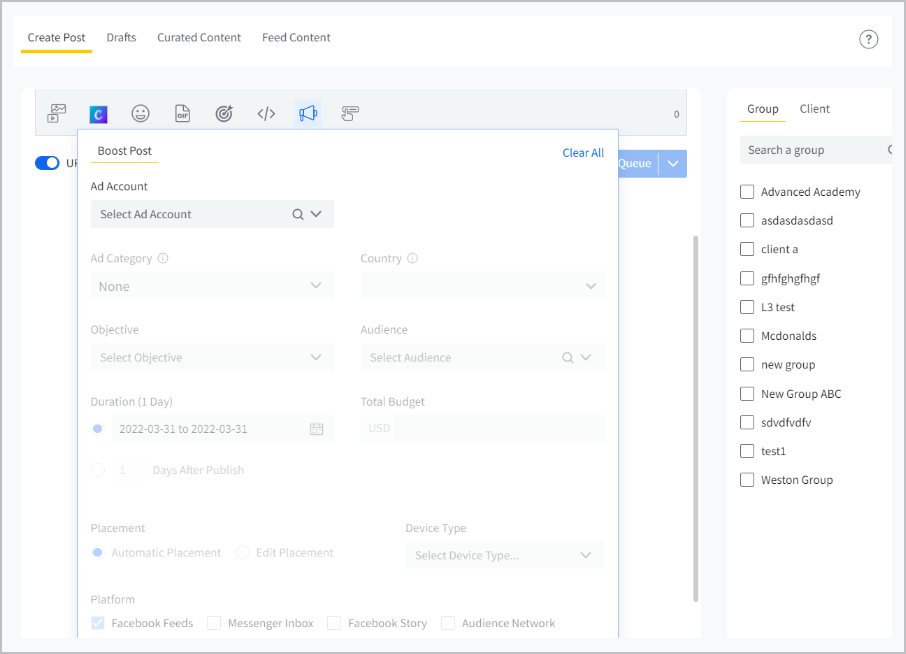Expand the Queue button arrow
The height and width of the screenshot is (654, 906).
[673, 164]
